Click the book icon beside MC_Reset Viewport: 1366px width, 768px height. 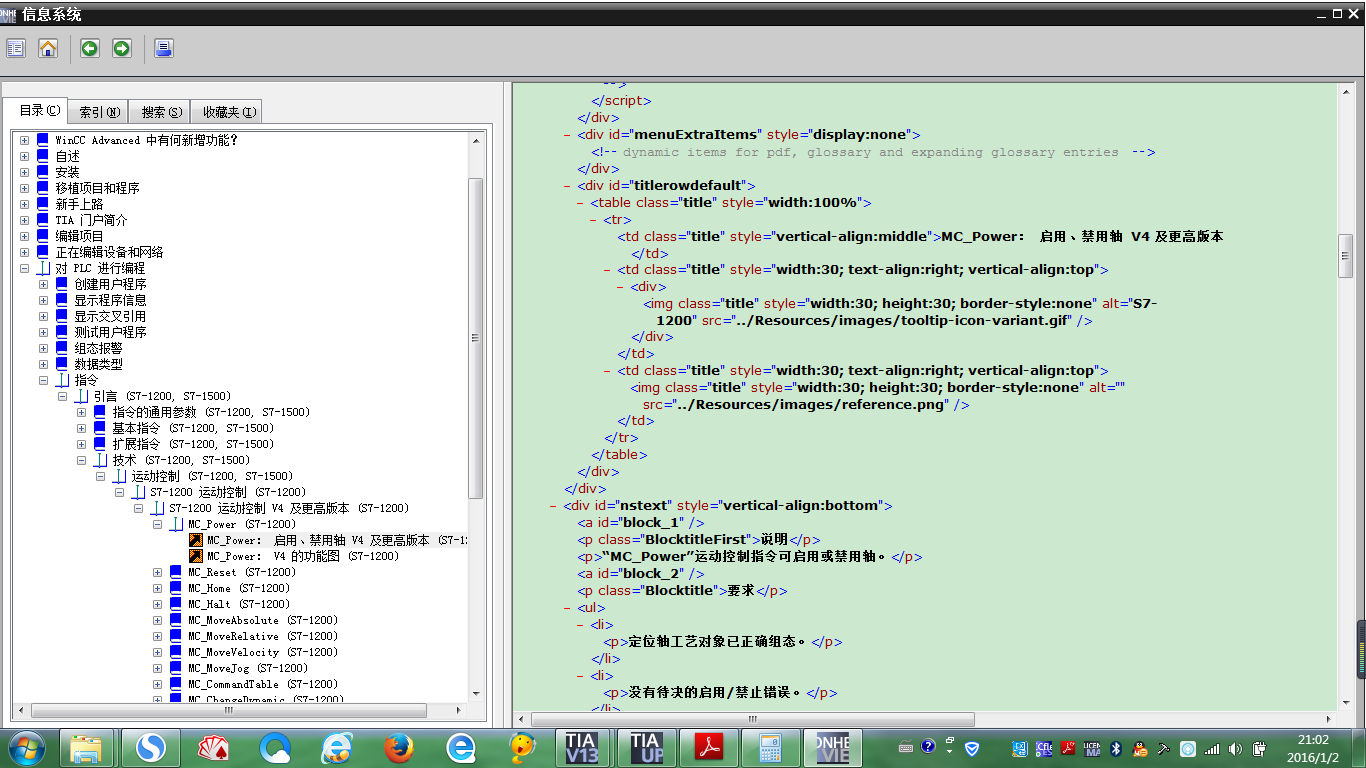point(176,572)
